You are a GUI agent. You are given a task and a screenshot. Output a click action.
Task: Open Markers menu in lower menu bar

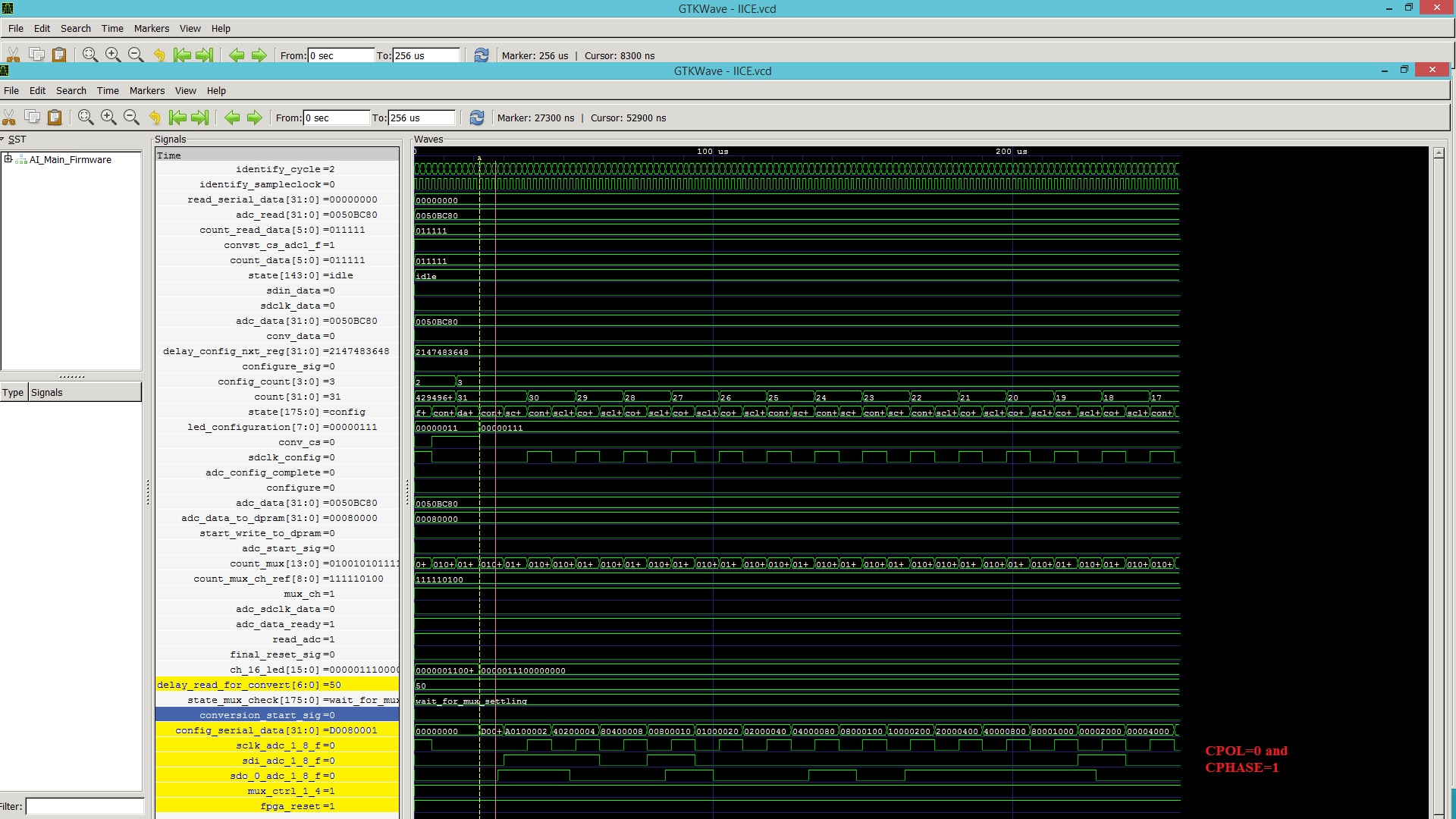click(x=146, y=90)
